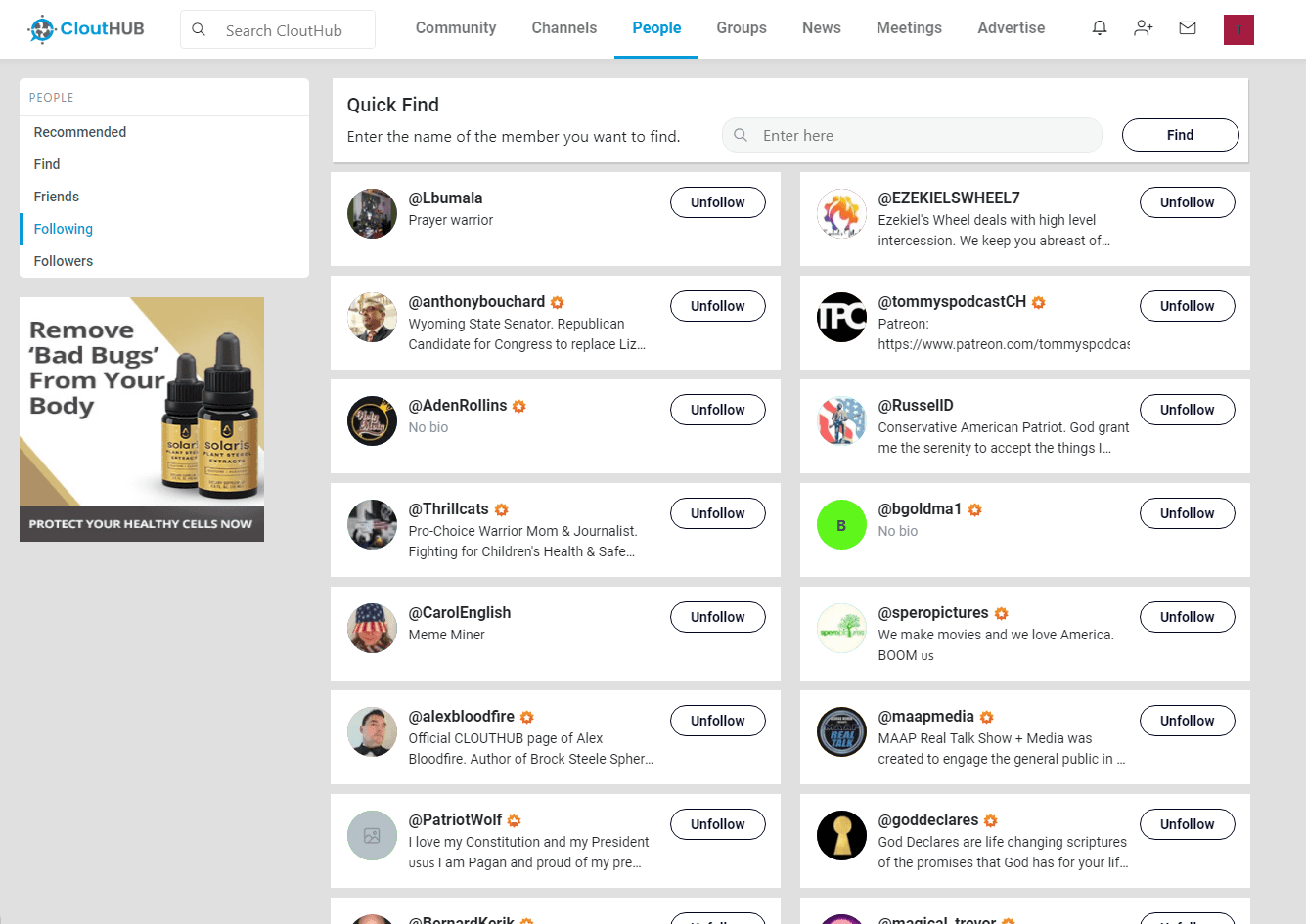Open the messages envelope icon

[x=1187, y=27]
